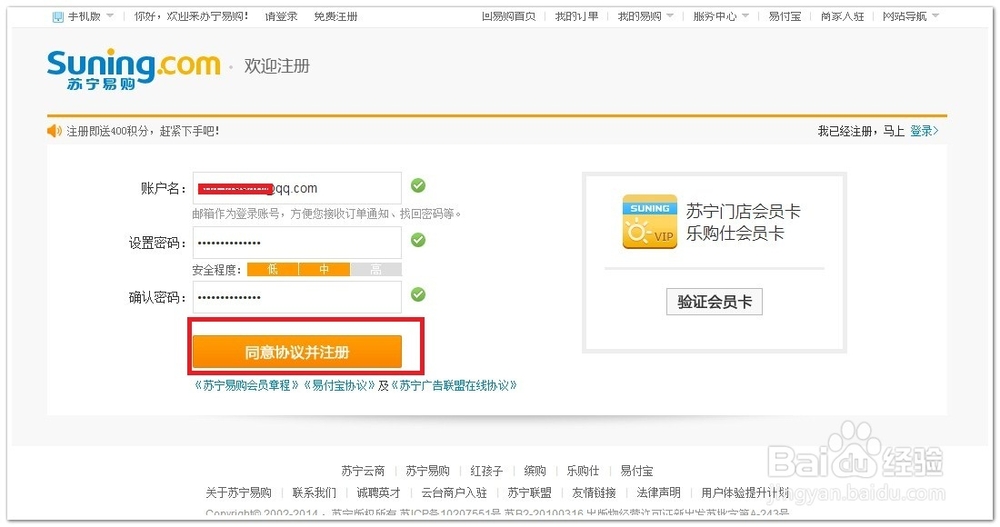Viewport: 1000px width, 527px height.
Task: Open footer link 红孩子
Action: 487,471
